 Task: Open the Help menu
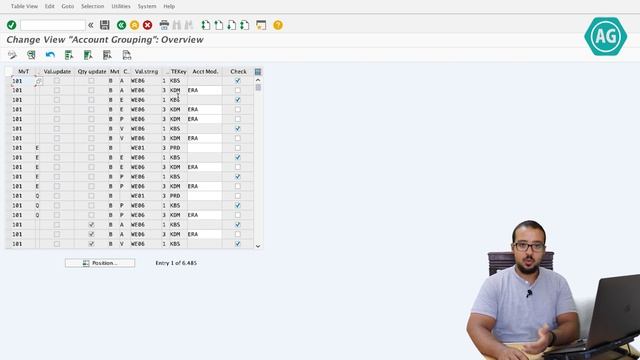(x=169, y=6)
